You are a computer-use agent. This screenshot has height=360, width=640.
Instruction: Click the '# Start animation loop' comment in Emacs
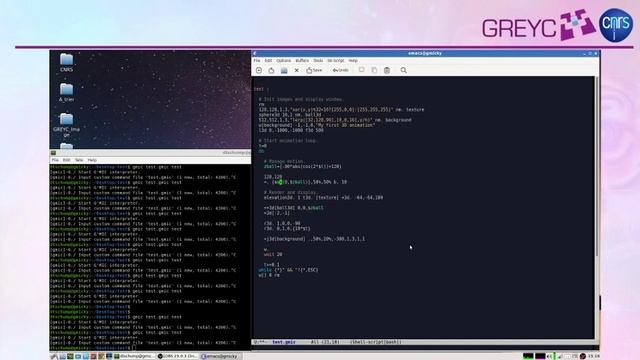(288, 140)
